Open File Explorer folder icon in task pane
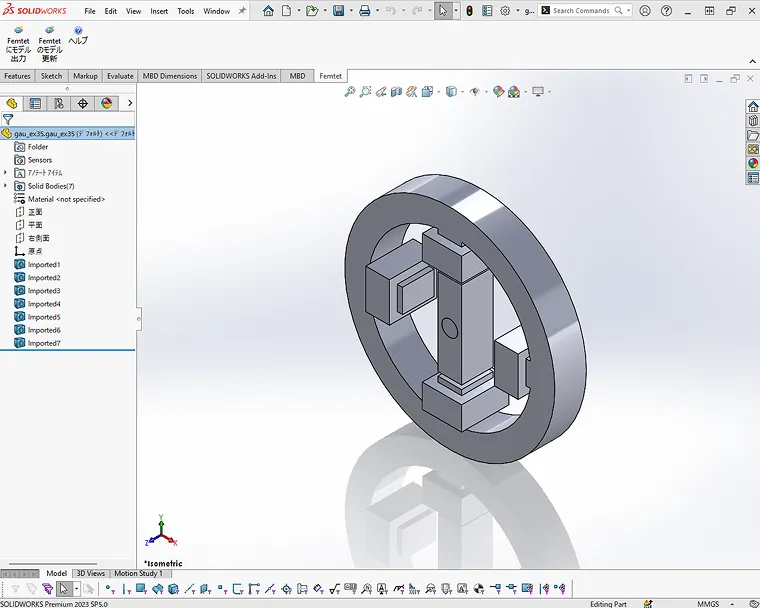 (753, 135)
